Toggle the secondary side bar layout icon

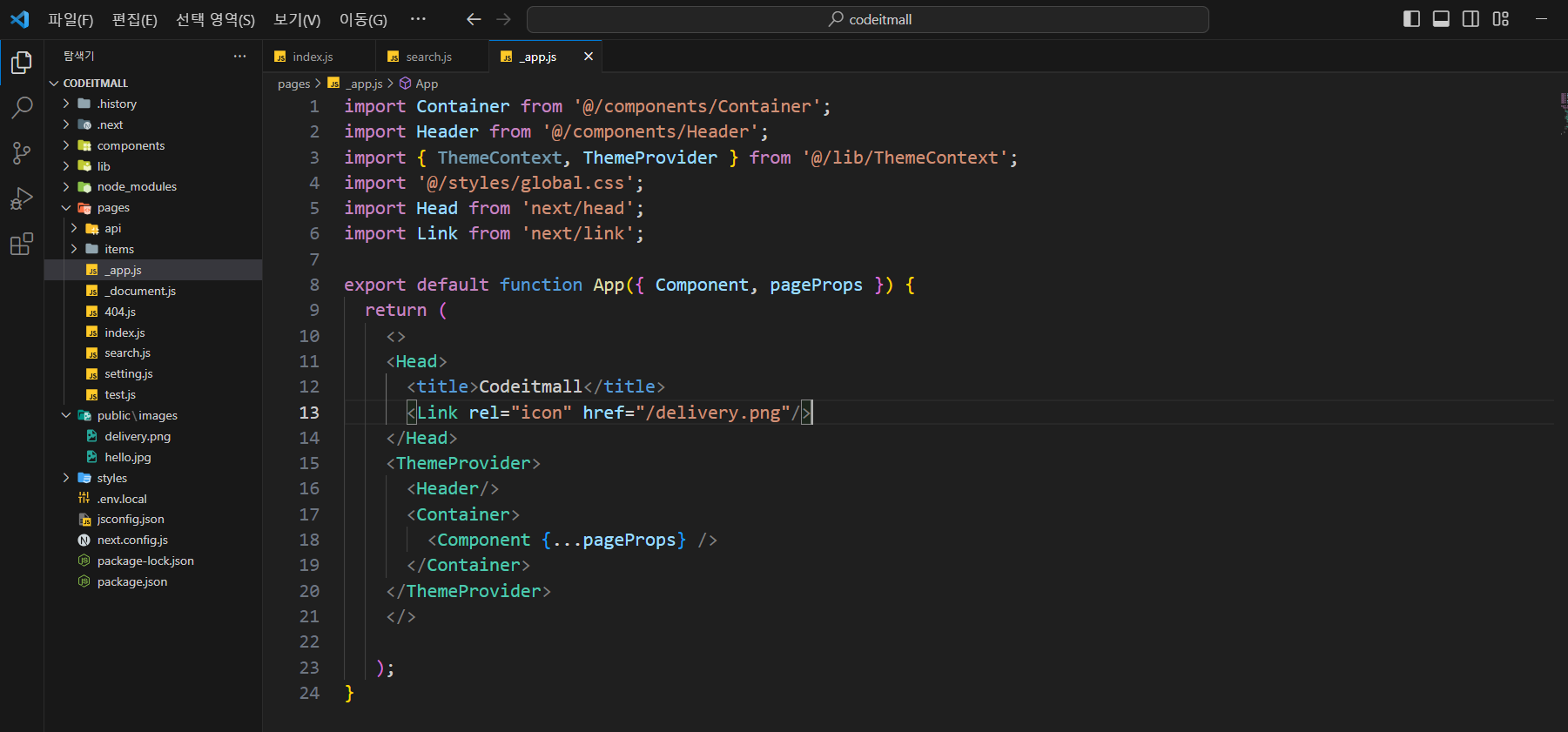(x=1470, y=19)
